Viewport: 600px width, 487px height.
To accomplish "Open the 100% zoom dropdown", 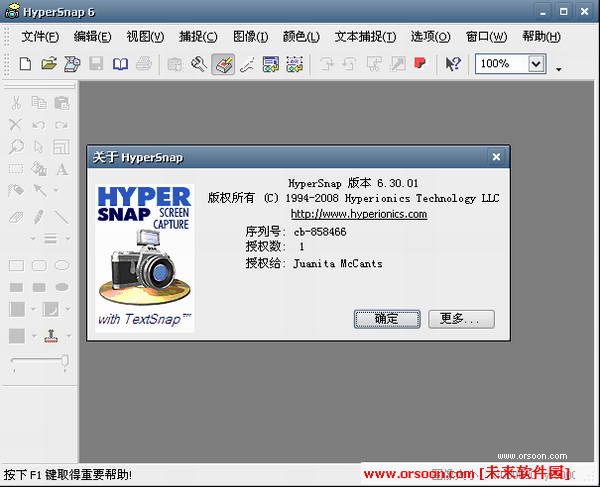I will point(536,64).
